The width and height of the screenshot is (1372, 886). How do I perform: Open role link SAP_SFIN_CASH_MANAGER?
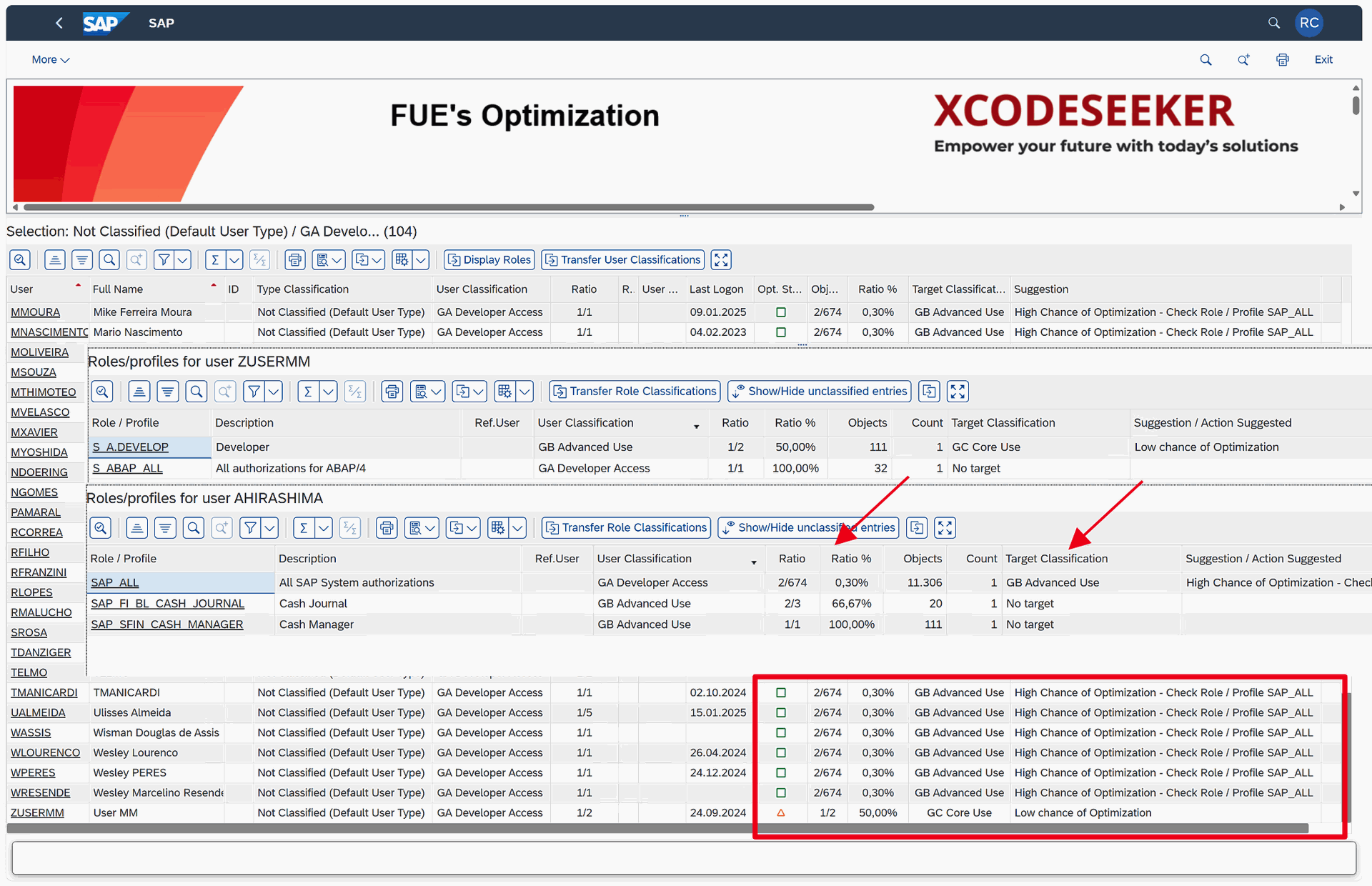click(x=166, y=624)
